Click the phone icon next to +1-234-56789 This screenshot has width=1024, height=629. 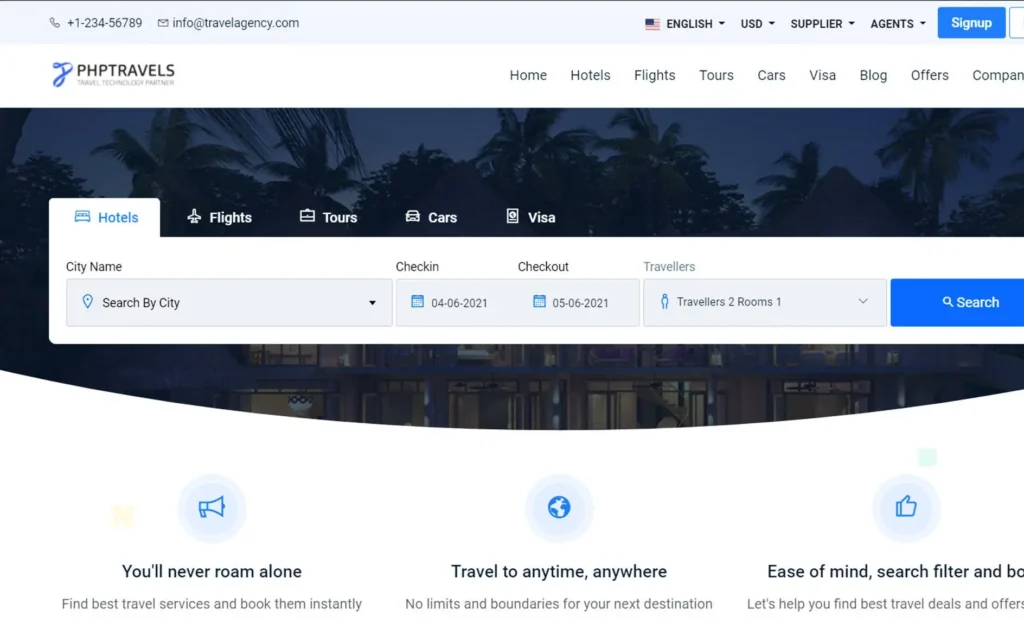55,23
